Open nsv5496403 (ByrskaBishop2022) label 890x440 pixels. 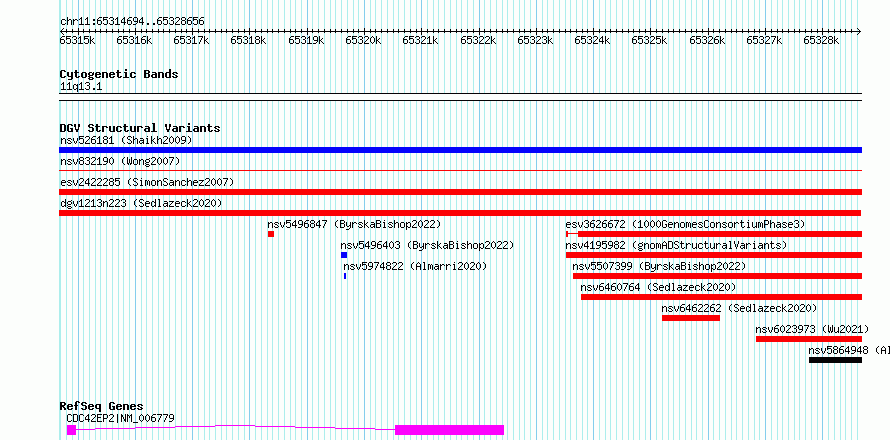[x=427, y=245]
